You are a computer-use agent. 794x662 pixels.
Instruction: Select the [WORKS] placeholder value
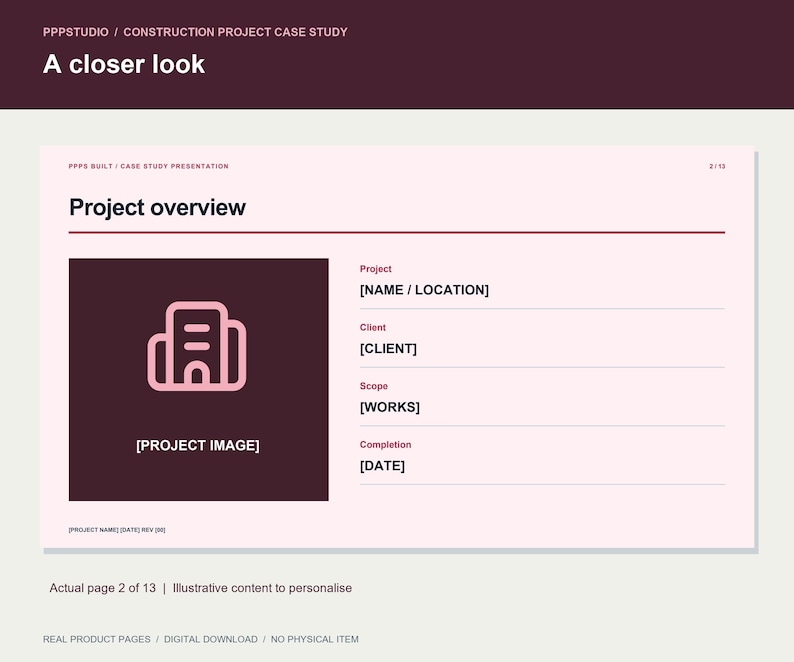[390, 407]
